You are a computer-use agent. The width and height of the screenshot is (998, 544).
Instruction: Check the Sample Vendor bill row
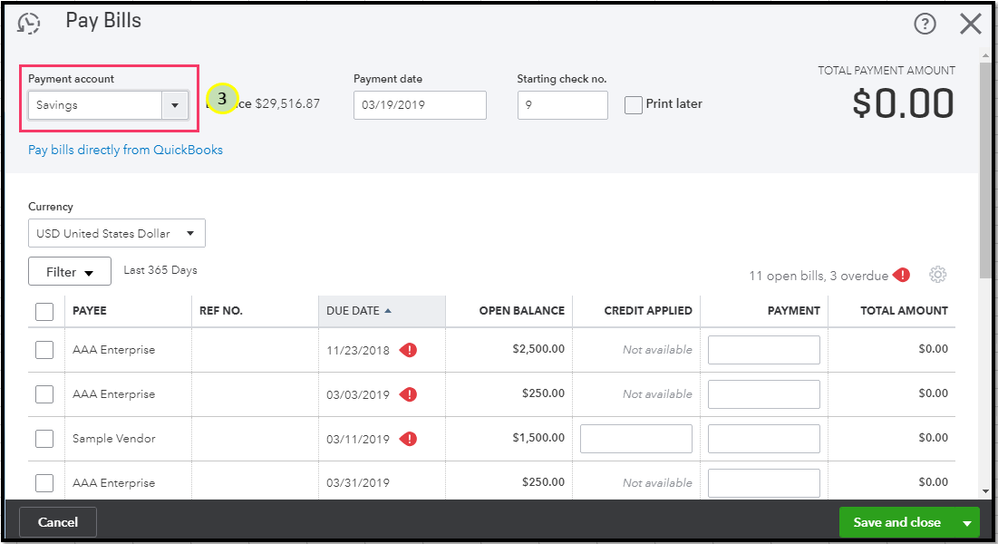tap(44, 438)
